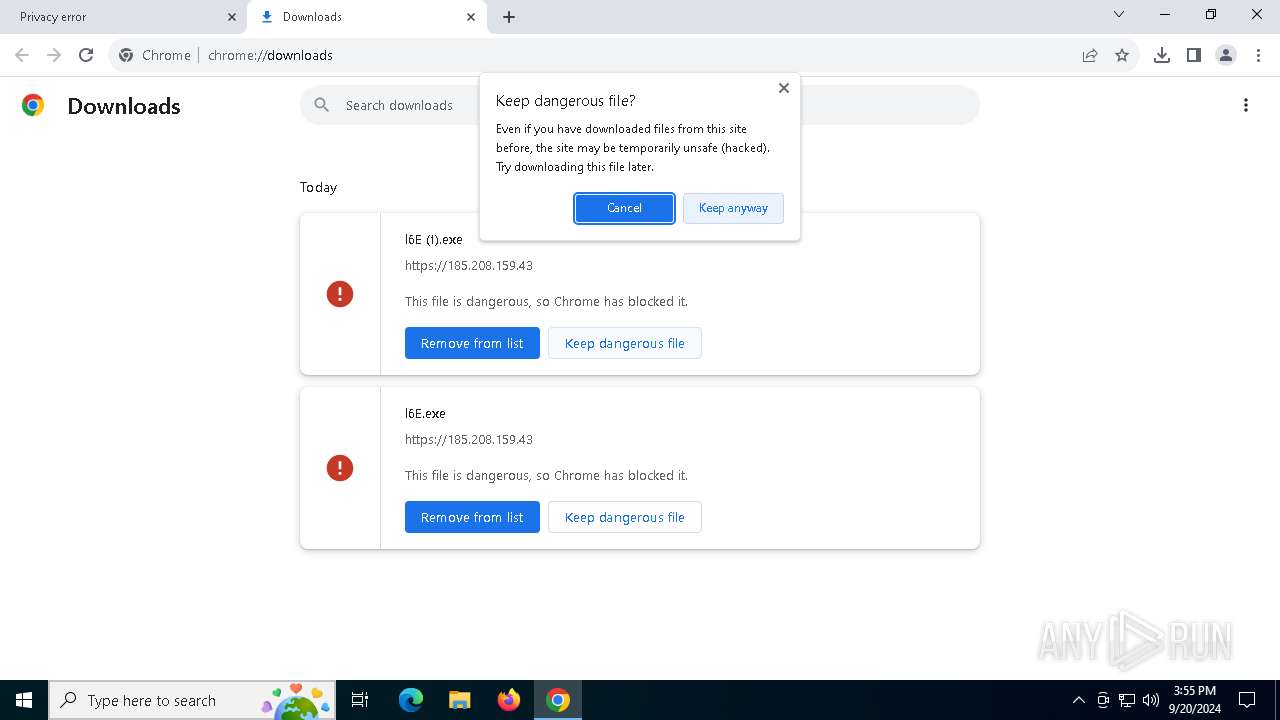Screen dimensions: 1280x720
Task: Bookmark this tab with star
Action: [x=1122, y=55]
